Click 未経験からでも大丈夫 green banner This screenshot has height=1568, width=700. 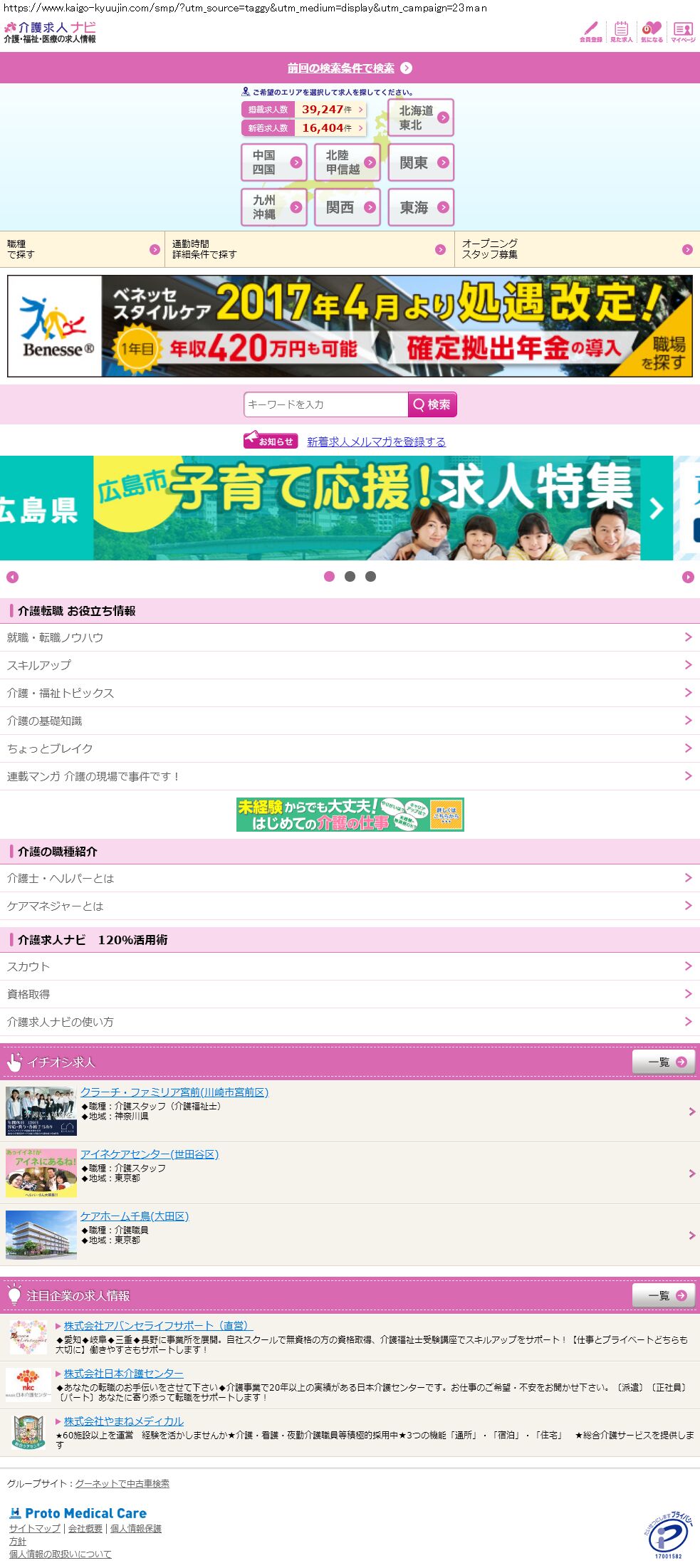click(x=350, y=815)
